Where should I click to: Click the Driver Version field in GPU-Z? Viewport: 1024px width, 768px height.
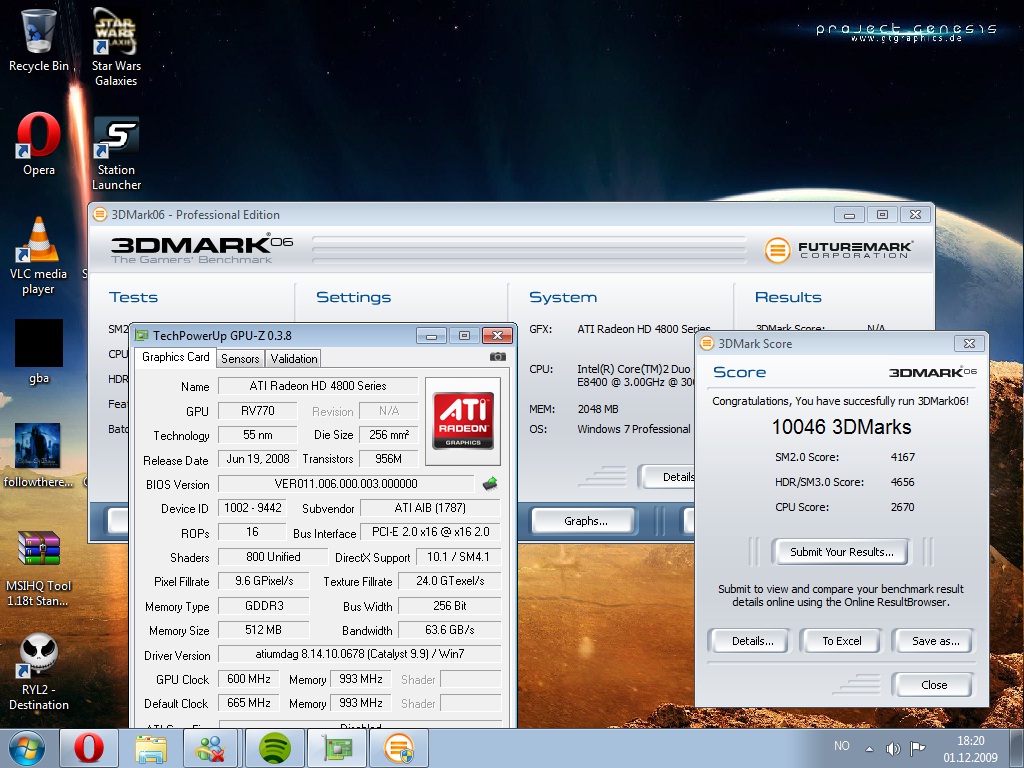pyautogui.click(x=359, y=654)
